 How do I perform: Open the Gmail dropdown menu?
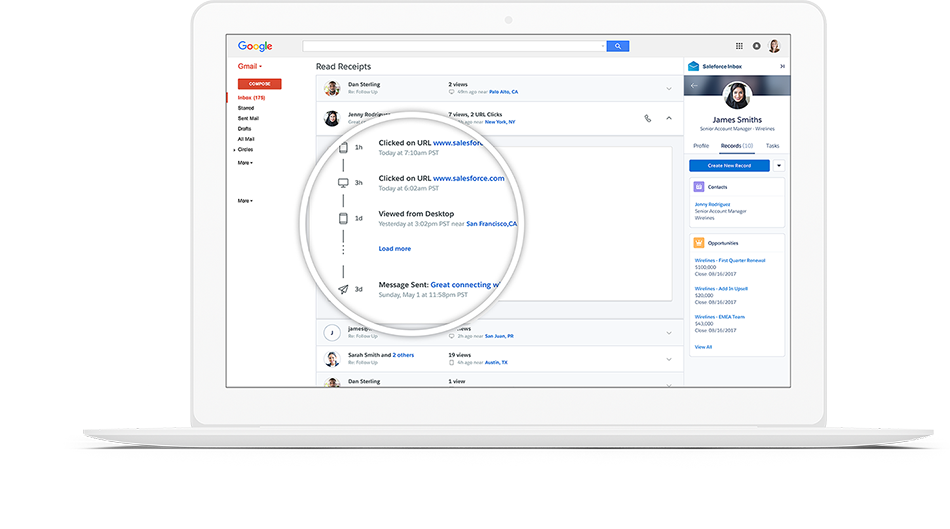click(247, 66)
